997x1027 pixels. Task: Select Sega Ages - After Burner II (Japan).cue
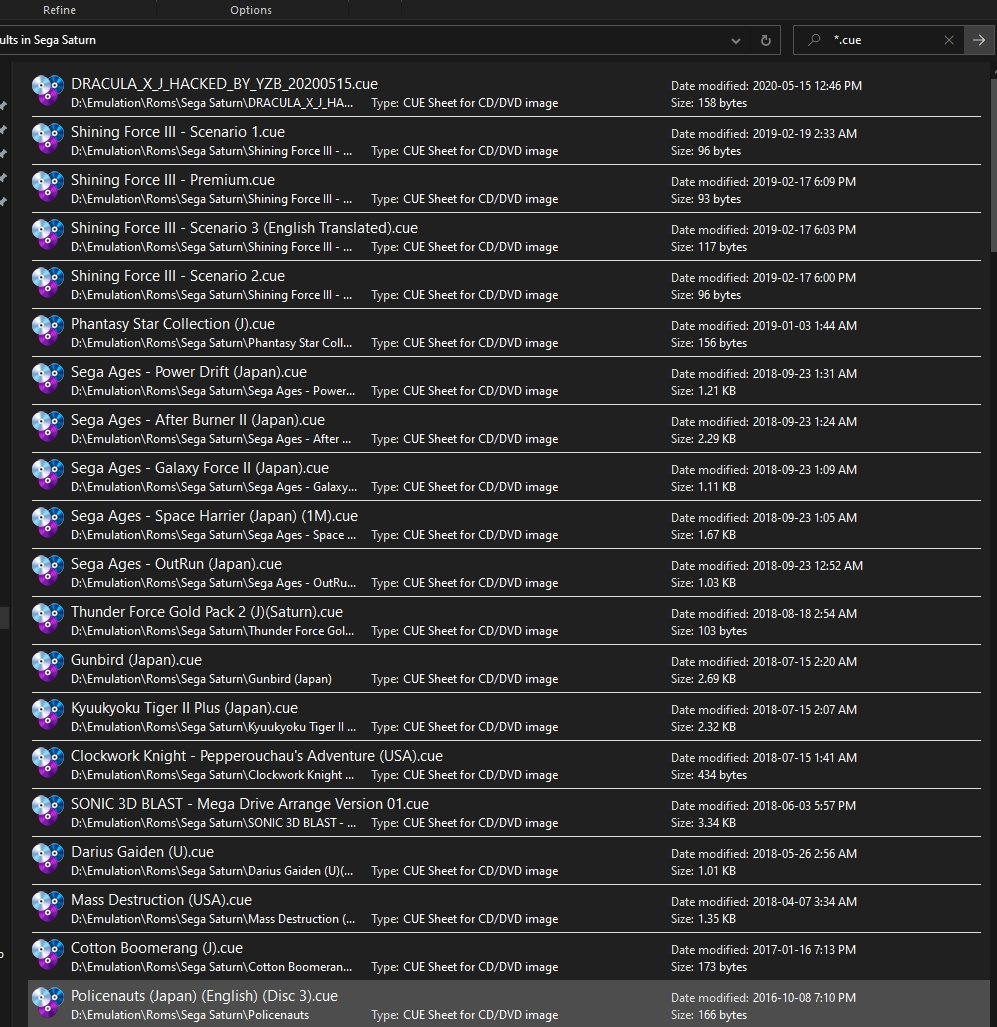point(198,420)
